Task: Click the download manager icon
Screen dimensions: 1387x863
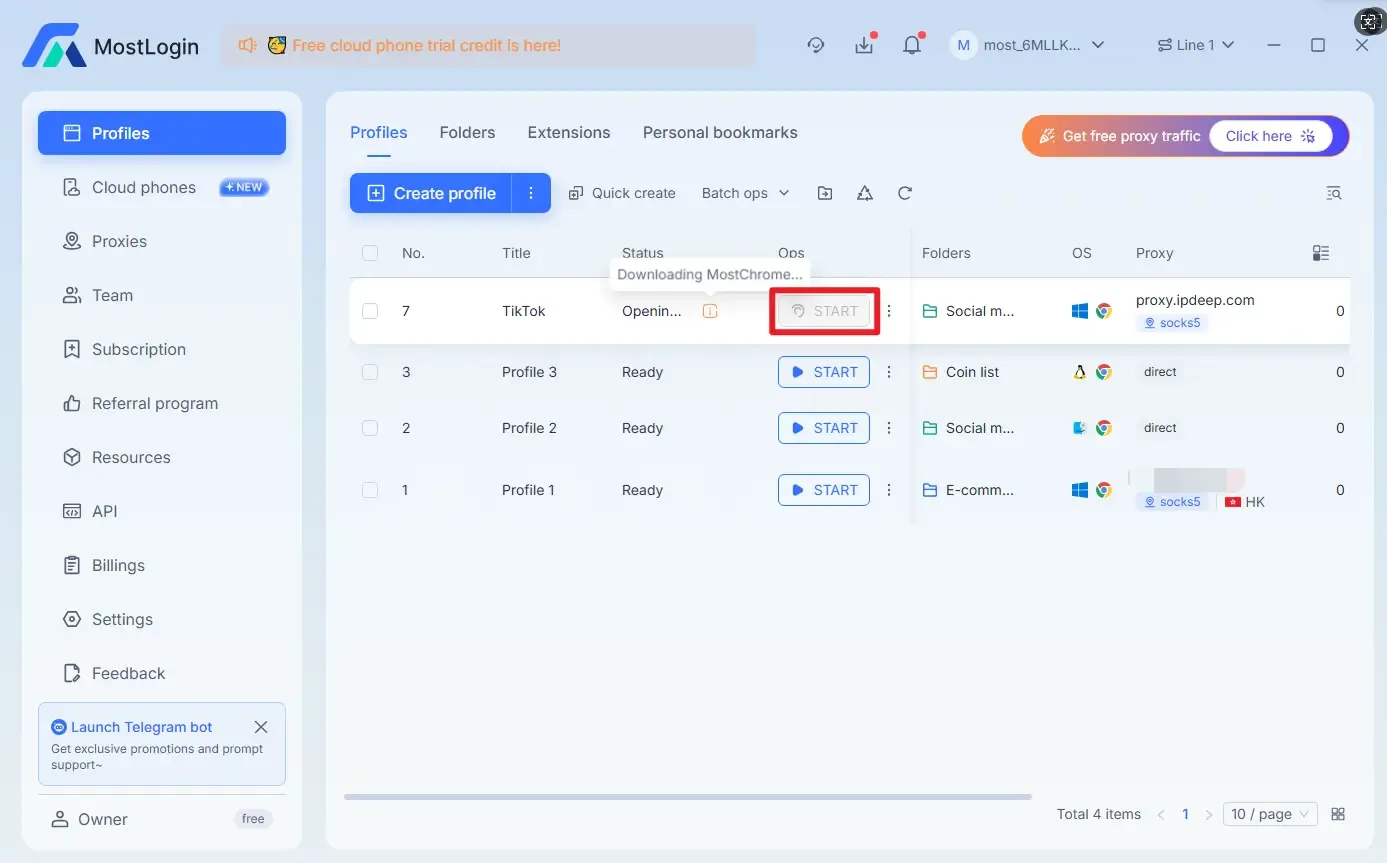Action: tap(864, 44)
